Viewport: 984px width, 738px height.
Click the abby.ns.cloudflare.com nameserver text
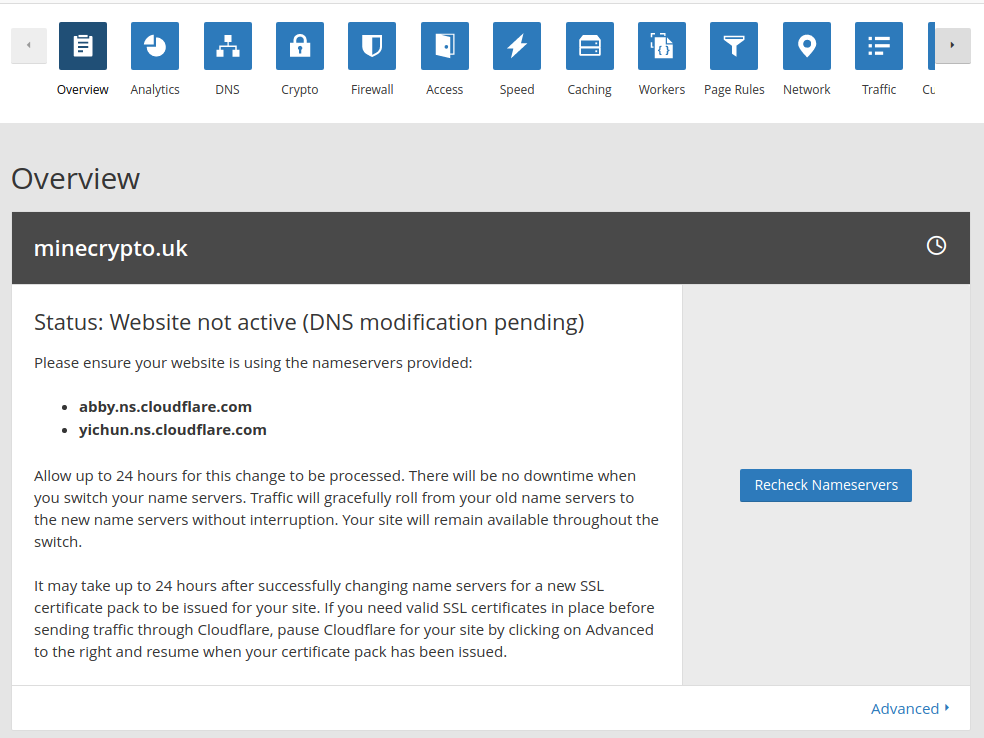point(165,407)
